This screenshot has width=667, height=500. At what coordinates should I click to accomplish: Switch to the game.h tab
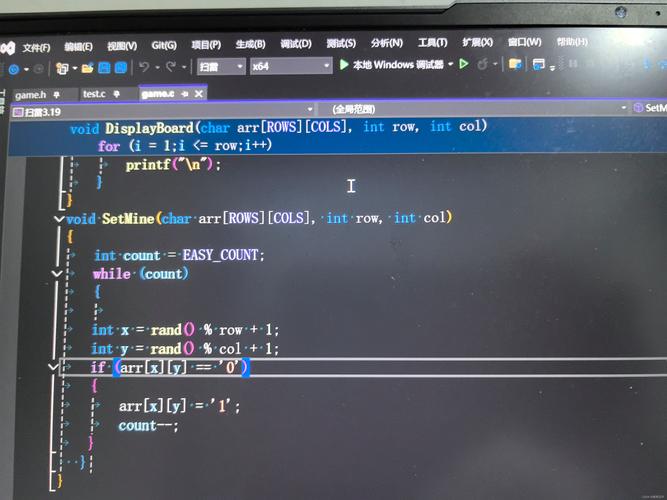click(x=30, y=94)
